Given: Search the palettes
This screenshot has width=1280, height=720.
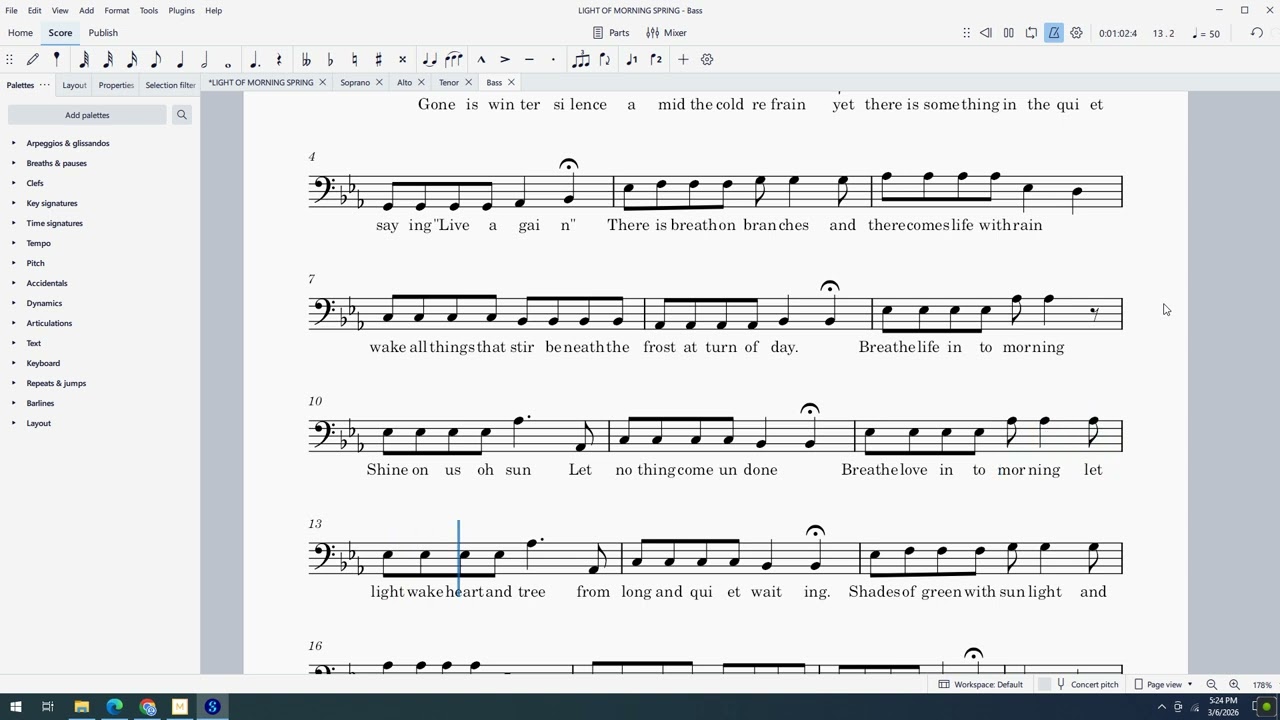Looking at the screenshot, I should click(182, 115).
